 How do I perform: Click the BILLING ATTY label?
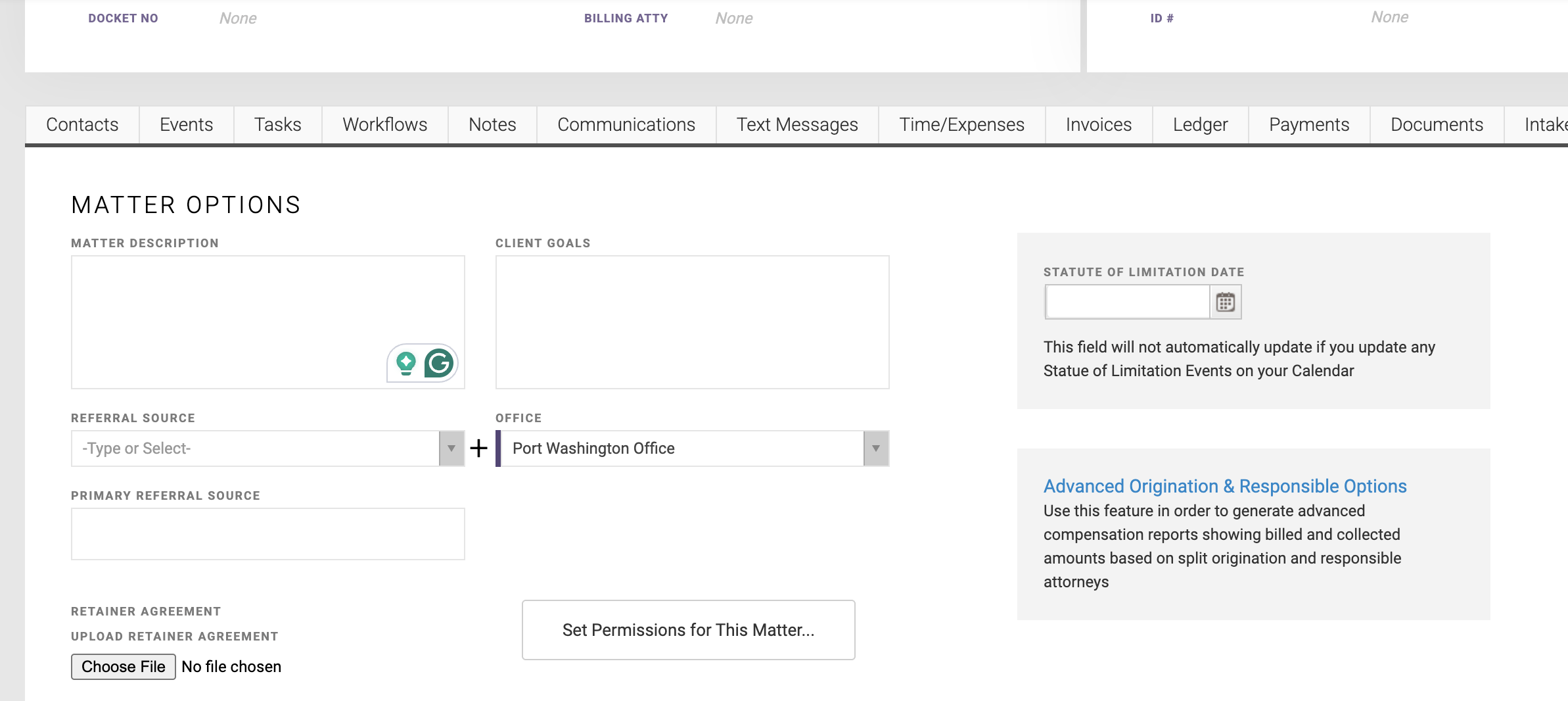[626, 18]
